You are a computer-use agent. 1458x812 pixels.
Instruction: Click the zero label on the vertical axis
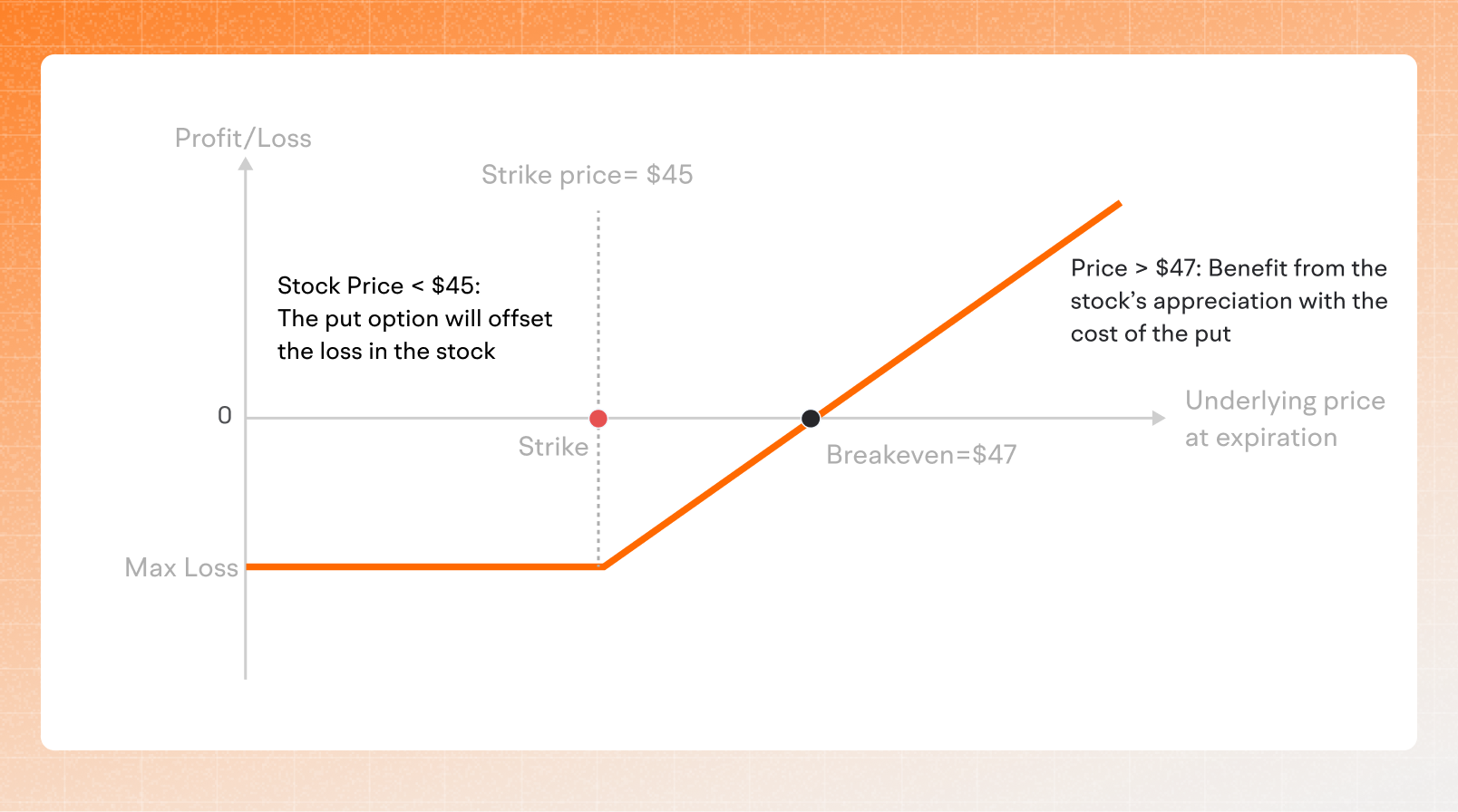click(x=225, y=416)
